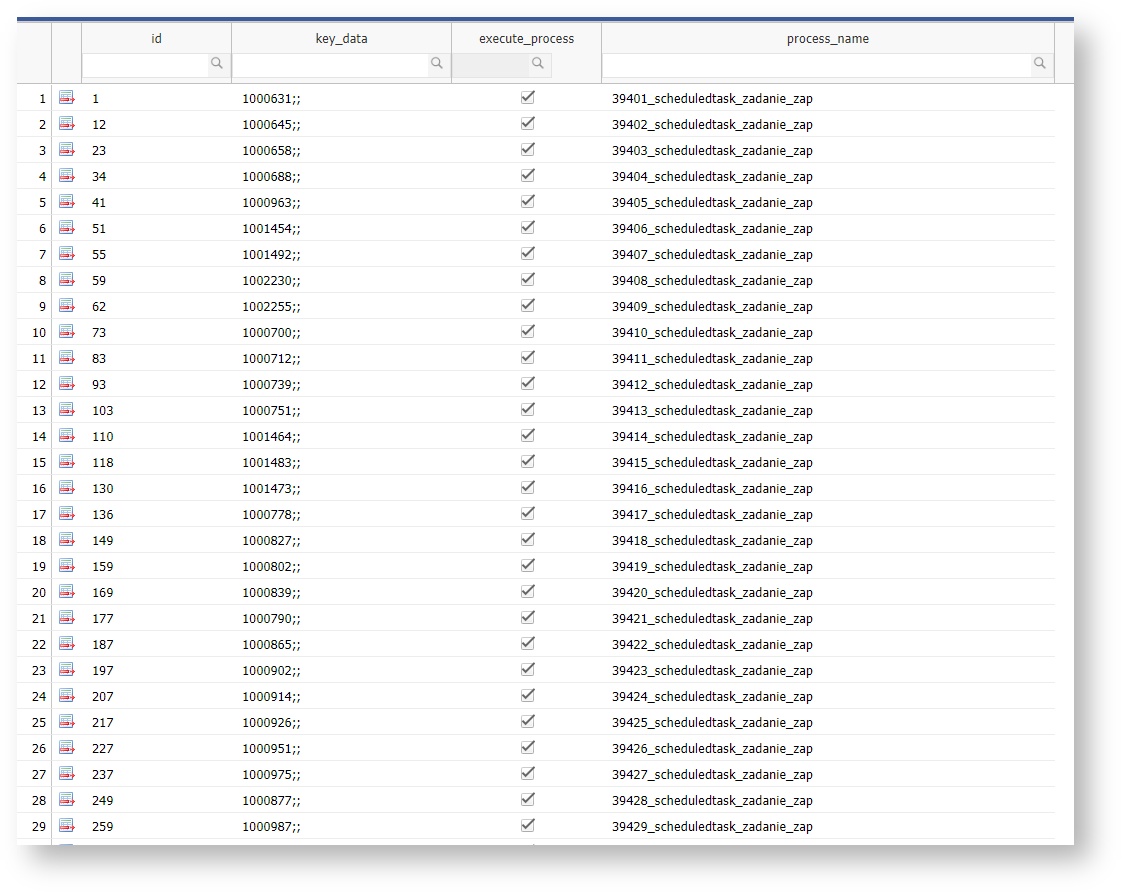The height and width of the screenshot is (893, 1122).
Task: Click the process_name column header
Action: [827, 39]
